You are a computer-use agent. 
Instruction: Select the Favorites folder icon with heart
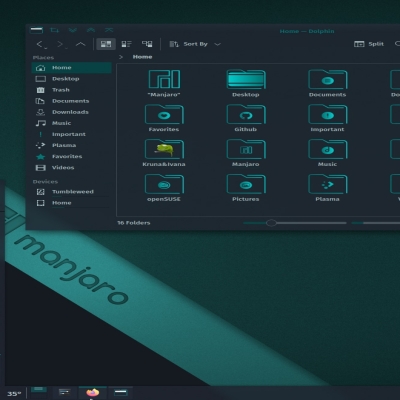(164, 114)
